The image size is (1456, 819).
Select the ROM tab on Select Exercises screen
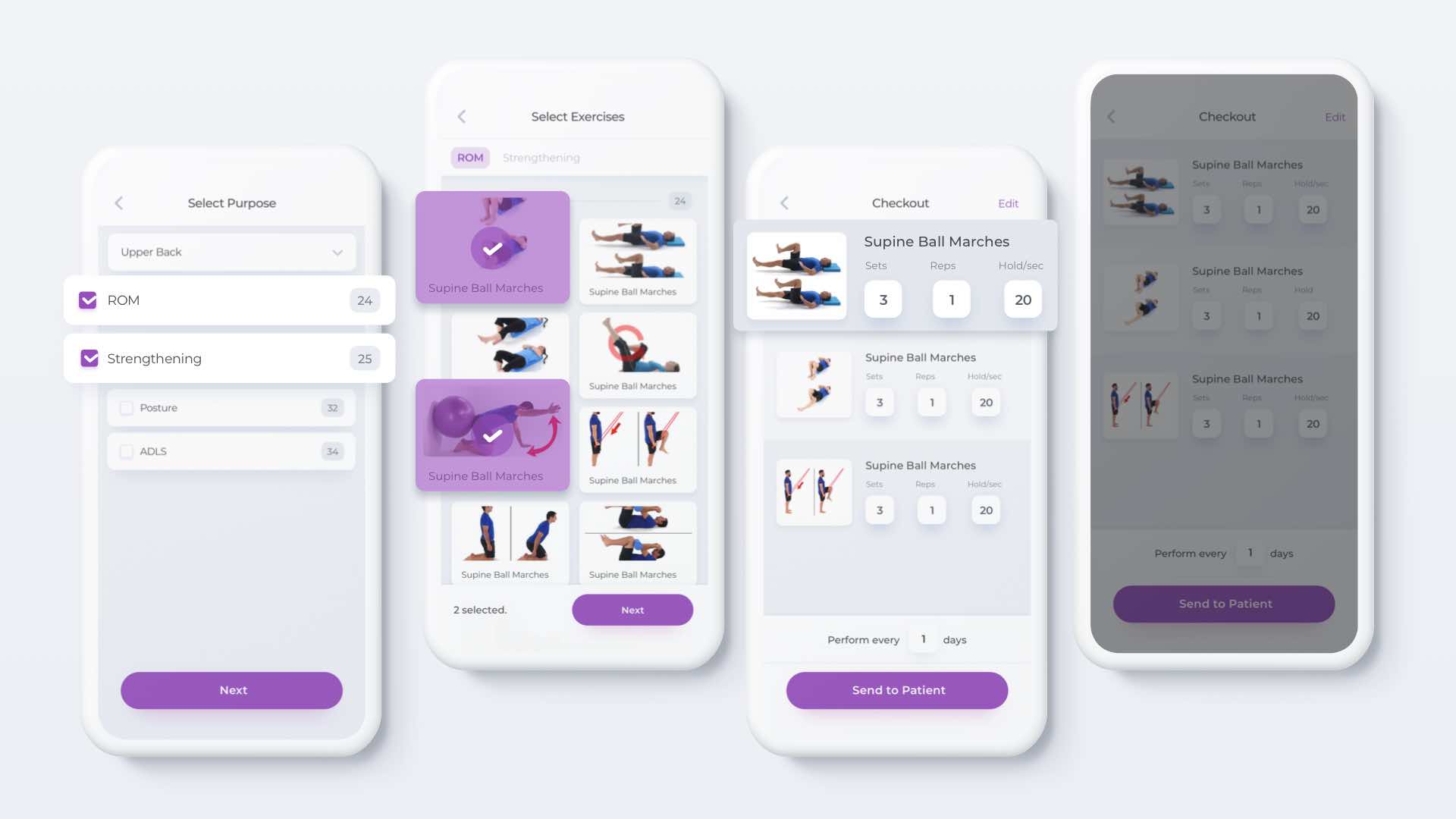(470, 157)
